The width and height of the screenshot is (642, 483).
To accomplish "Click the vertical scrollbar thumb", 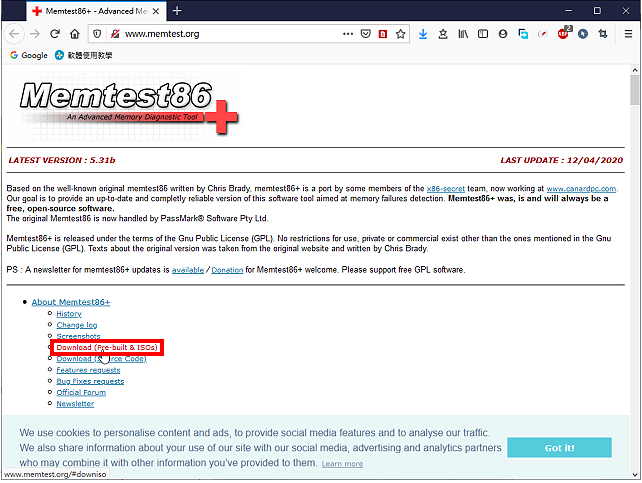I will click(635, 90).
